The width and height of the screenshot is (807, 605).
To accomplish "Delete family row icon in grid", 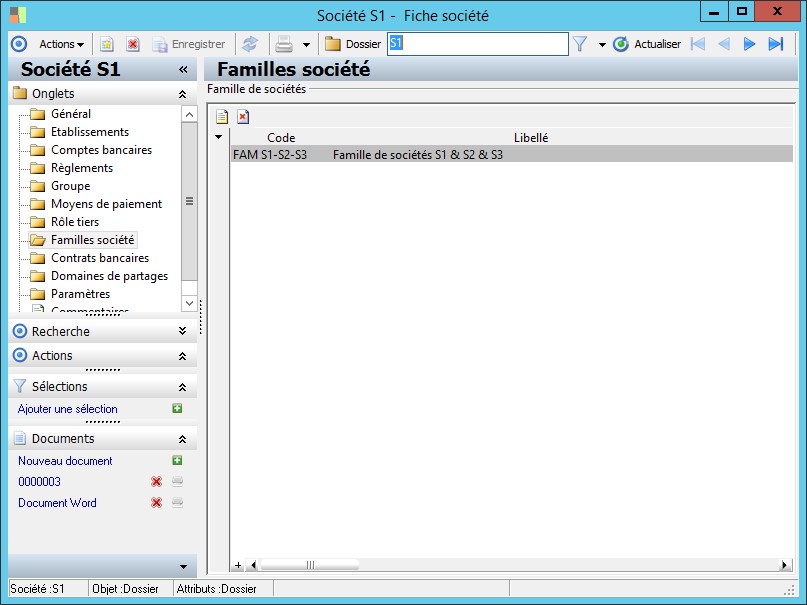I will click(243, 117).
